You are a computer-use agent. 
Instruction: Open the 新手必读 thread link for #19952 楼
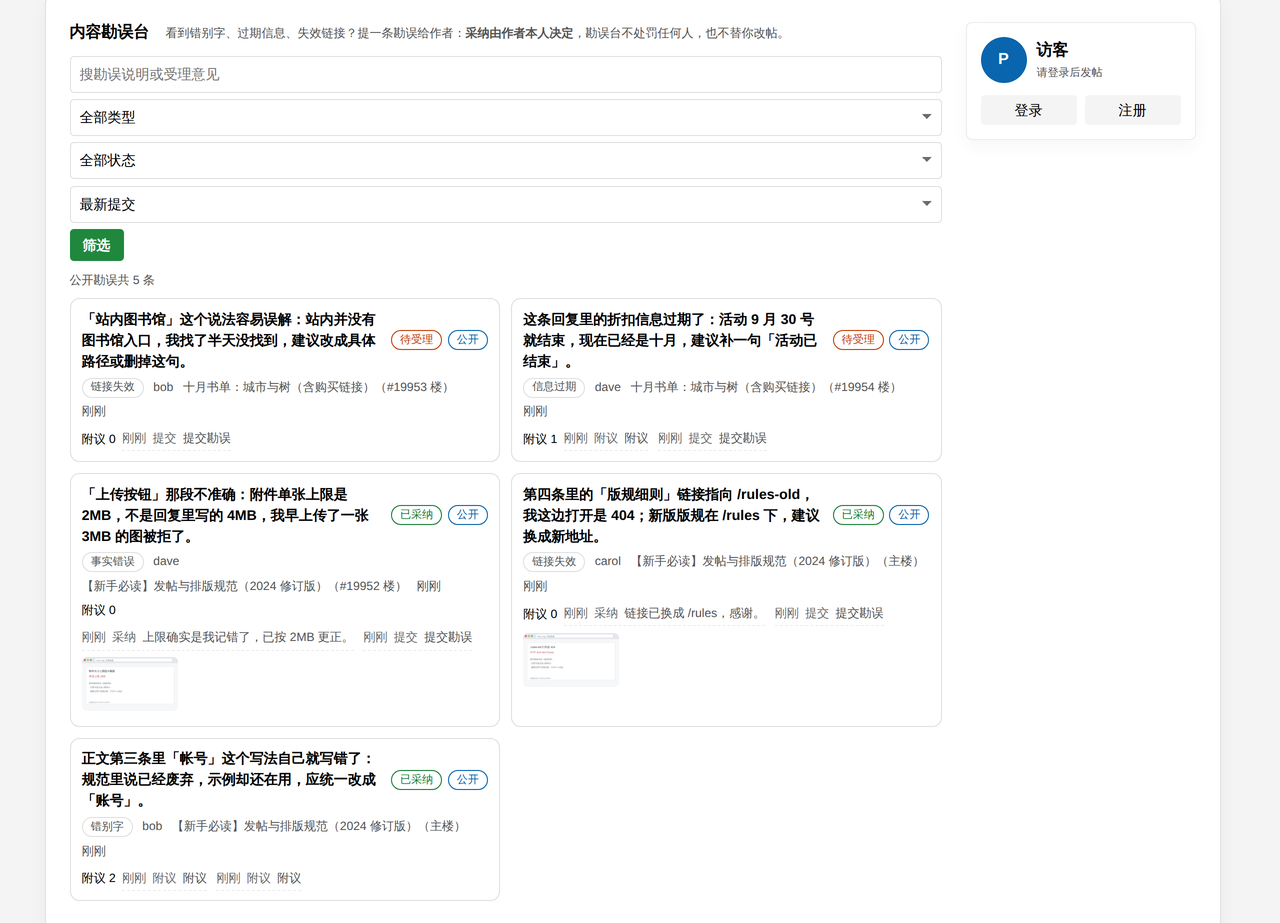(x=245, y=586)
